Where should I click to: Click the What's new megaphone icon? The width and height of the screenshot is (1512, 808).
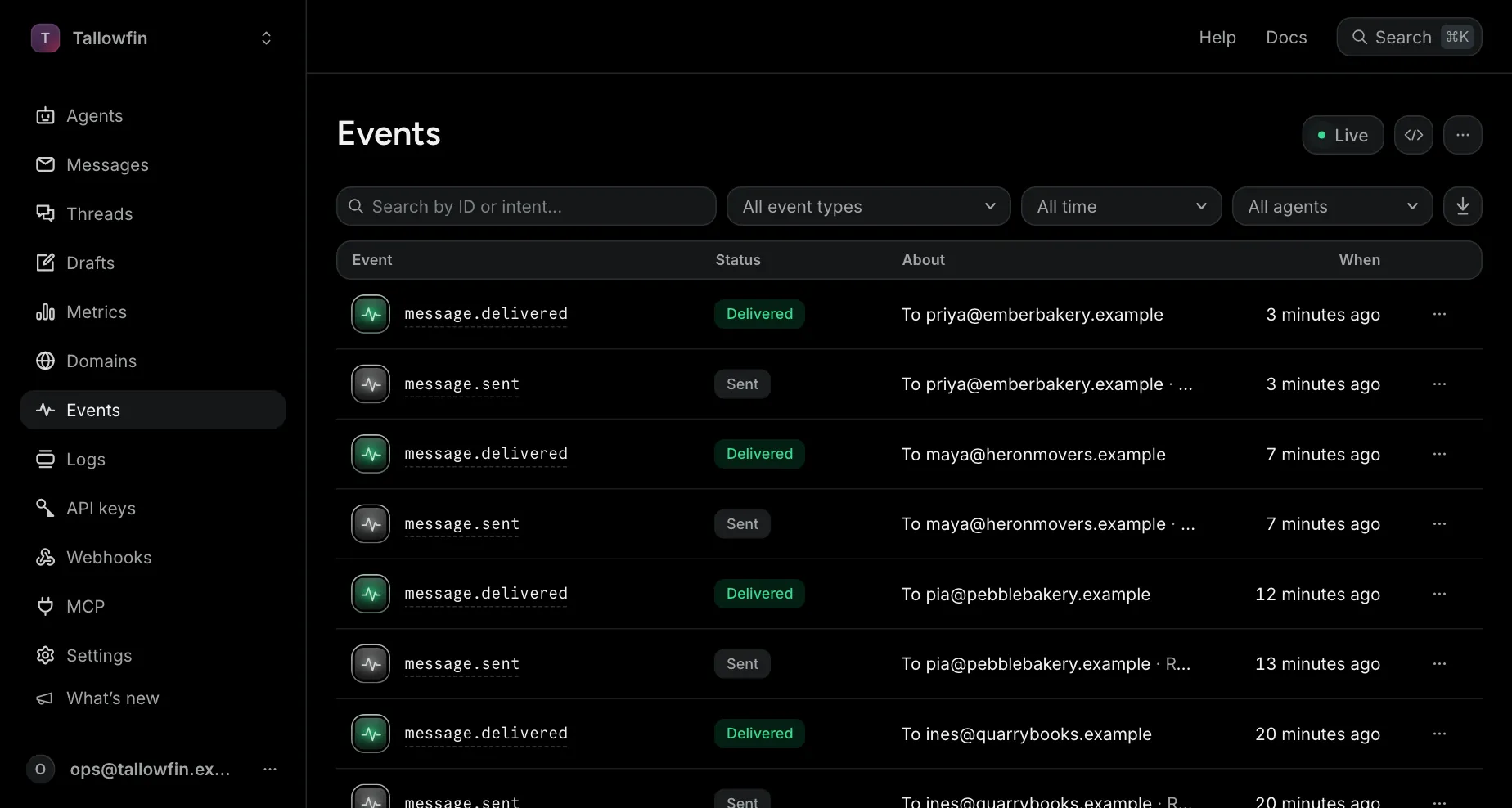(45, 698)
